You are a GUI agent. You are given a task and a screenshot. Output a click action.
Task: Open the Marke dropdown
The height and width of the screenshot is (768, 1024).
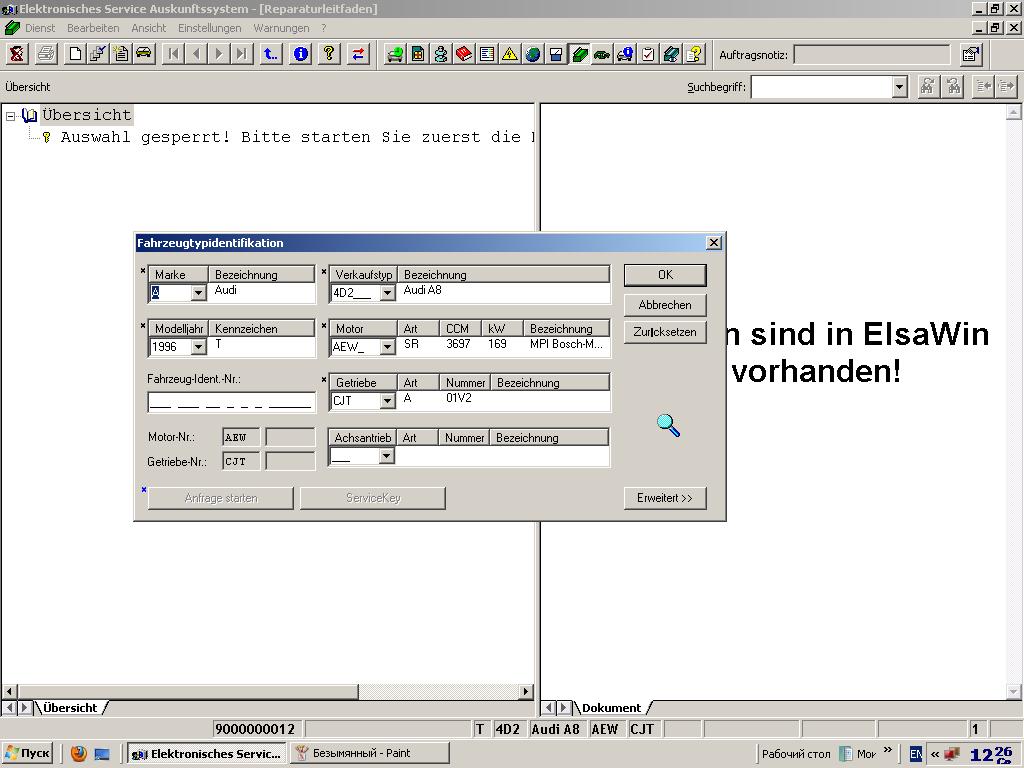pos(199,293)
